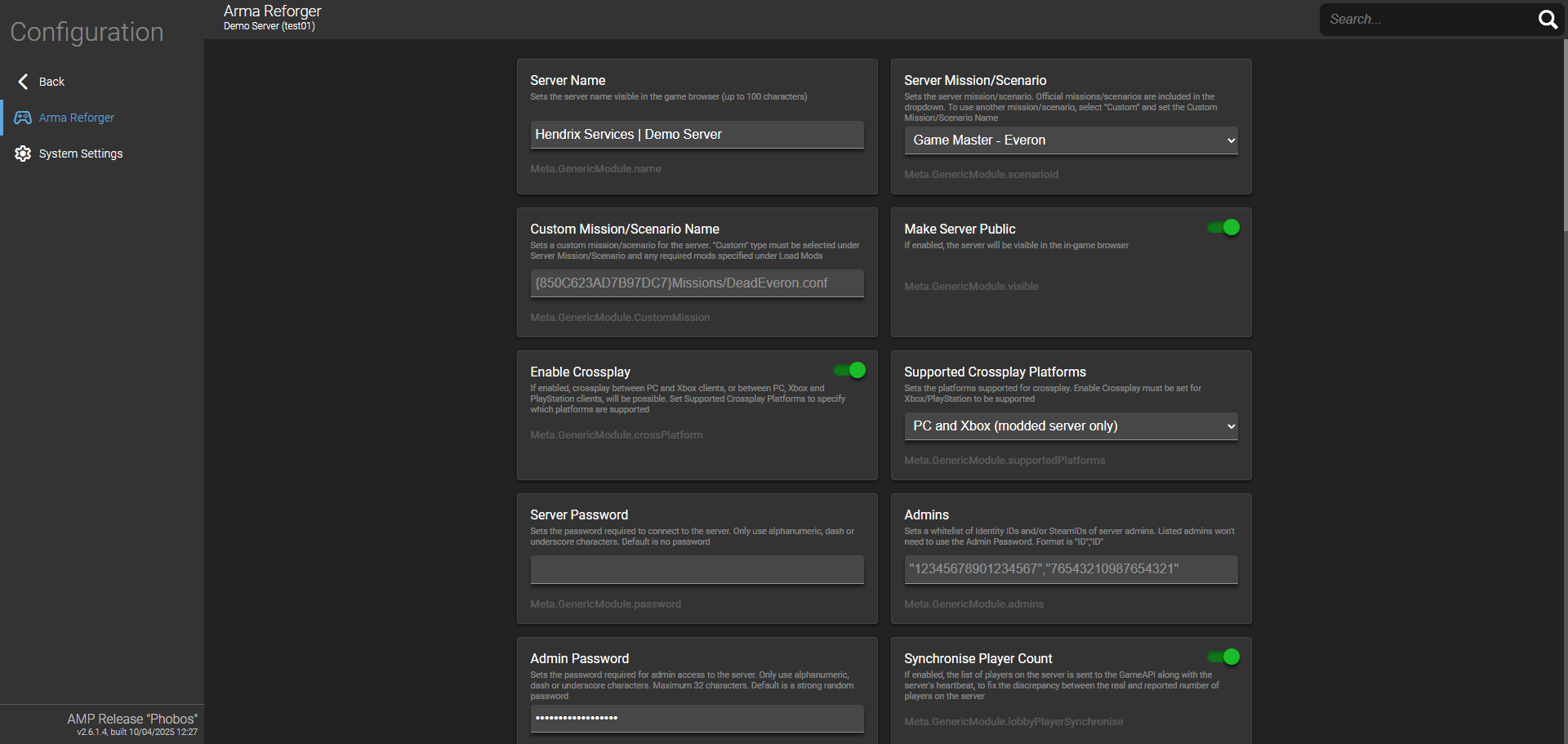Click Meta.GenericModule.name label text
1568x744 pixels.
pyautogui.click(x=595, y=169)
